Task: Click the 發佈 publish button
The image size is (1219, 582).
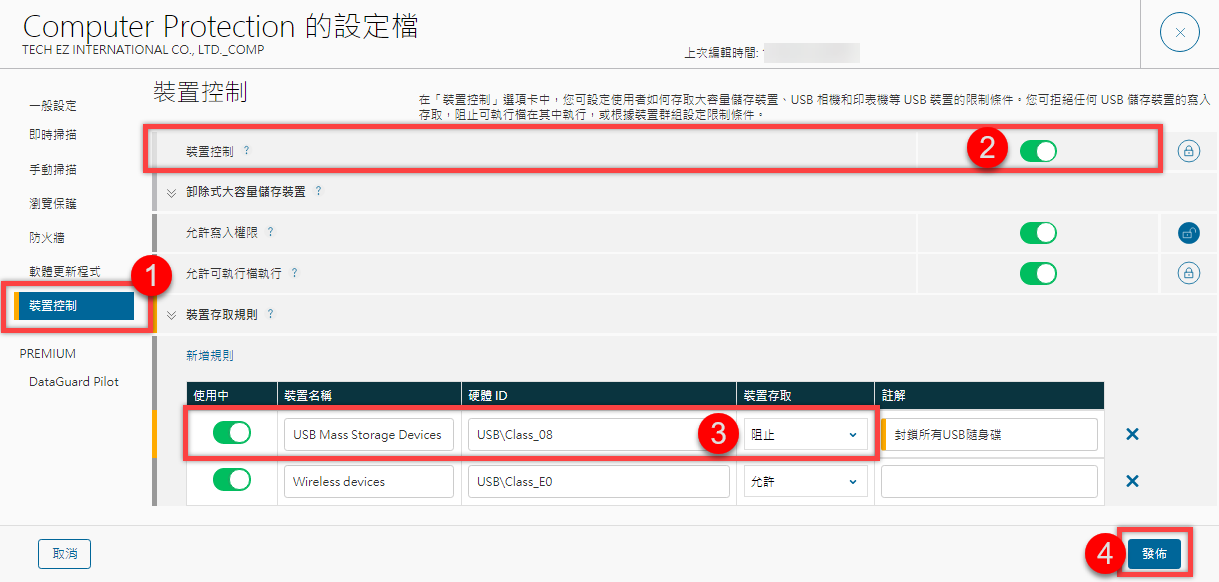Action: [1154, 553]
